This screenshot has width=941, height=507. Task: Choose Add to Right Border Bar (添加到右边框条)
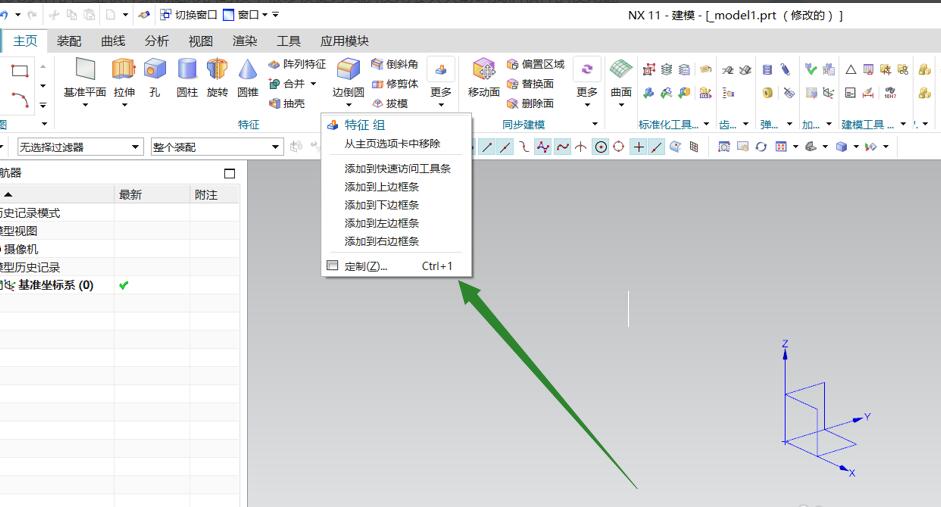point(397,241)
